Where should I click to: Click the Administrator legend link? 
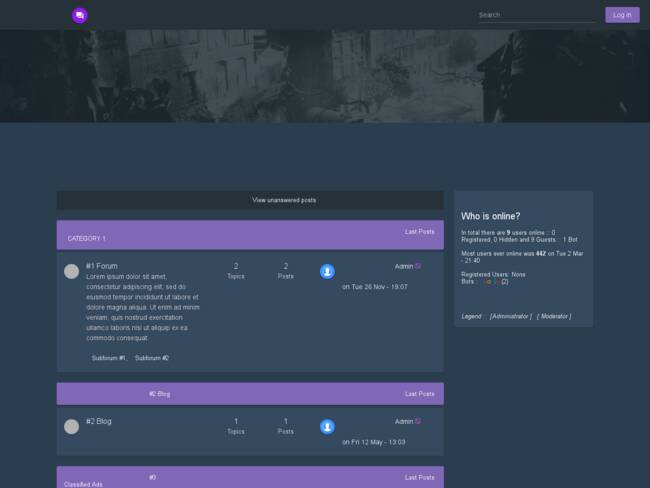coord(510,316)
